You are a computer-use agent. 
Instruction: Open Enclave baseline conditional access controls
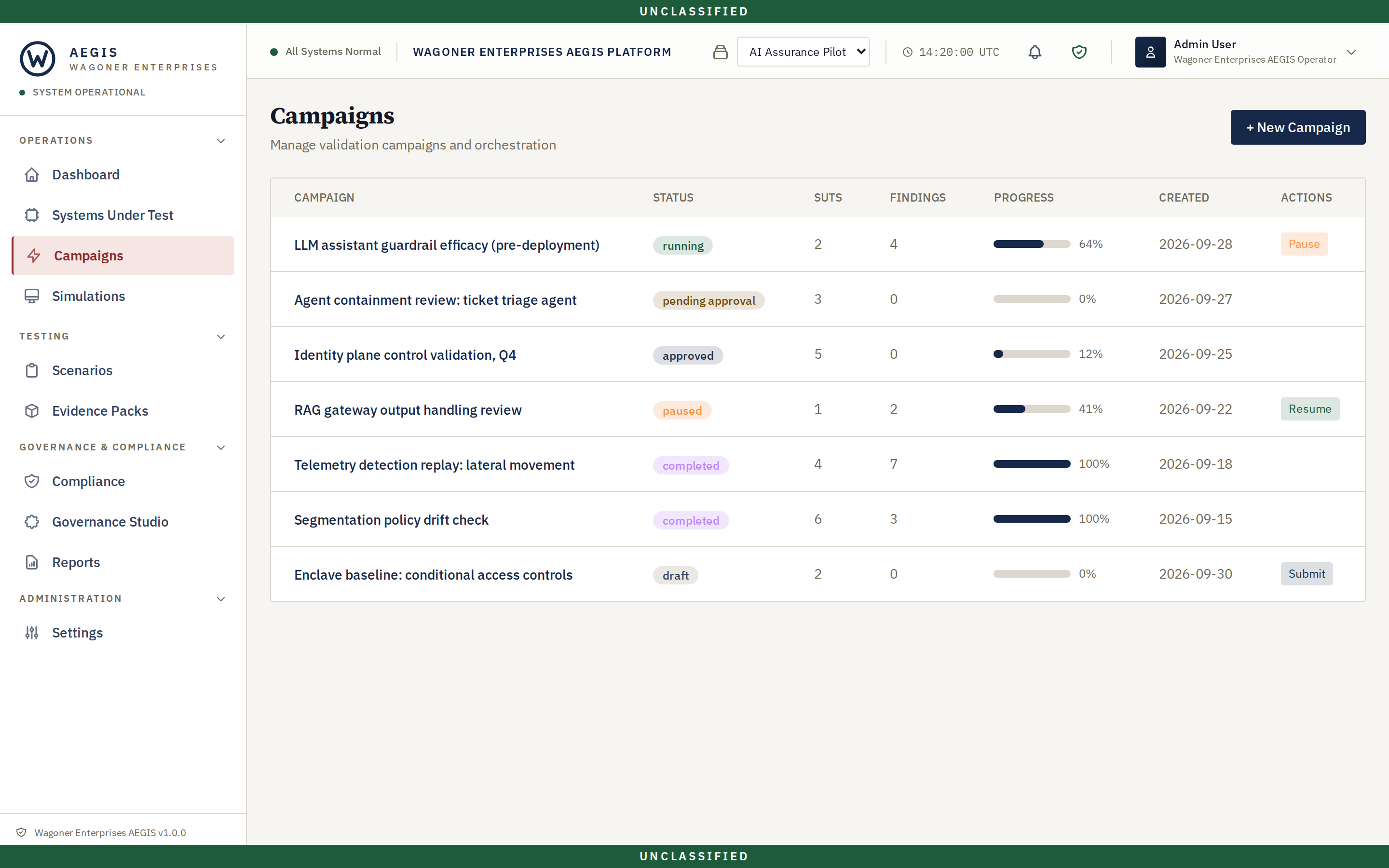(434, 575)
